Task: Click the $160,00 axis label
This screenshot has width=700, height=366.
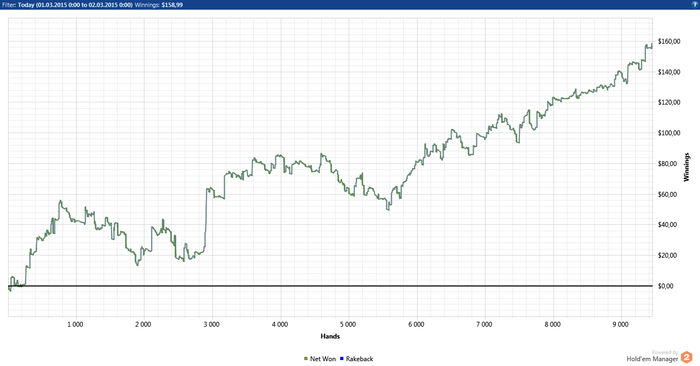Action: click(x=669, y=42)
